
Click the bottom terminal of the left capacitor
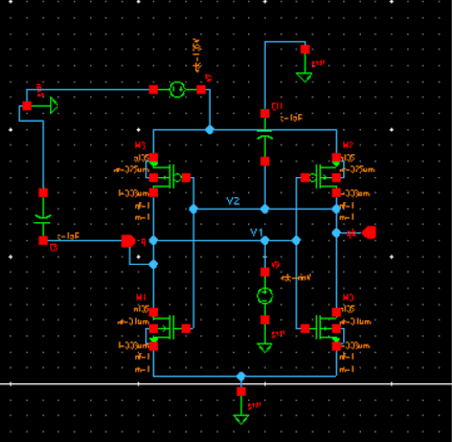(x=43, y=241)
